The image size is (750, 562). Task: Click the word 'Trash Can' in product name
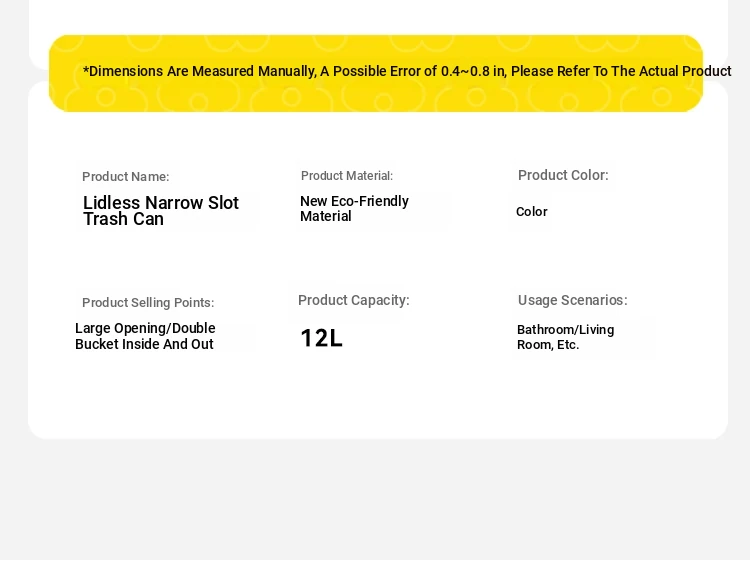coord(123,219)
